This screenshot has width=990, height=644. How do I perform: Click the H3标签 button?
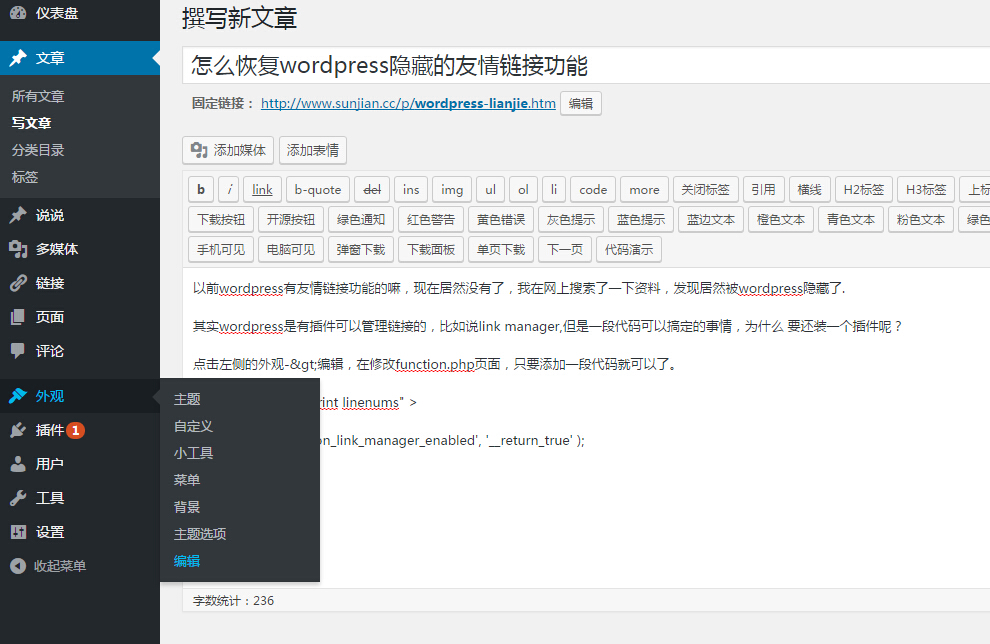(926, 189)
